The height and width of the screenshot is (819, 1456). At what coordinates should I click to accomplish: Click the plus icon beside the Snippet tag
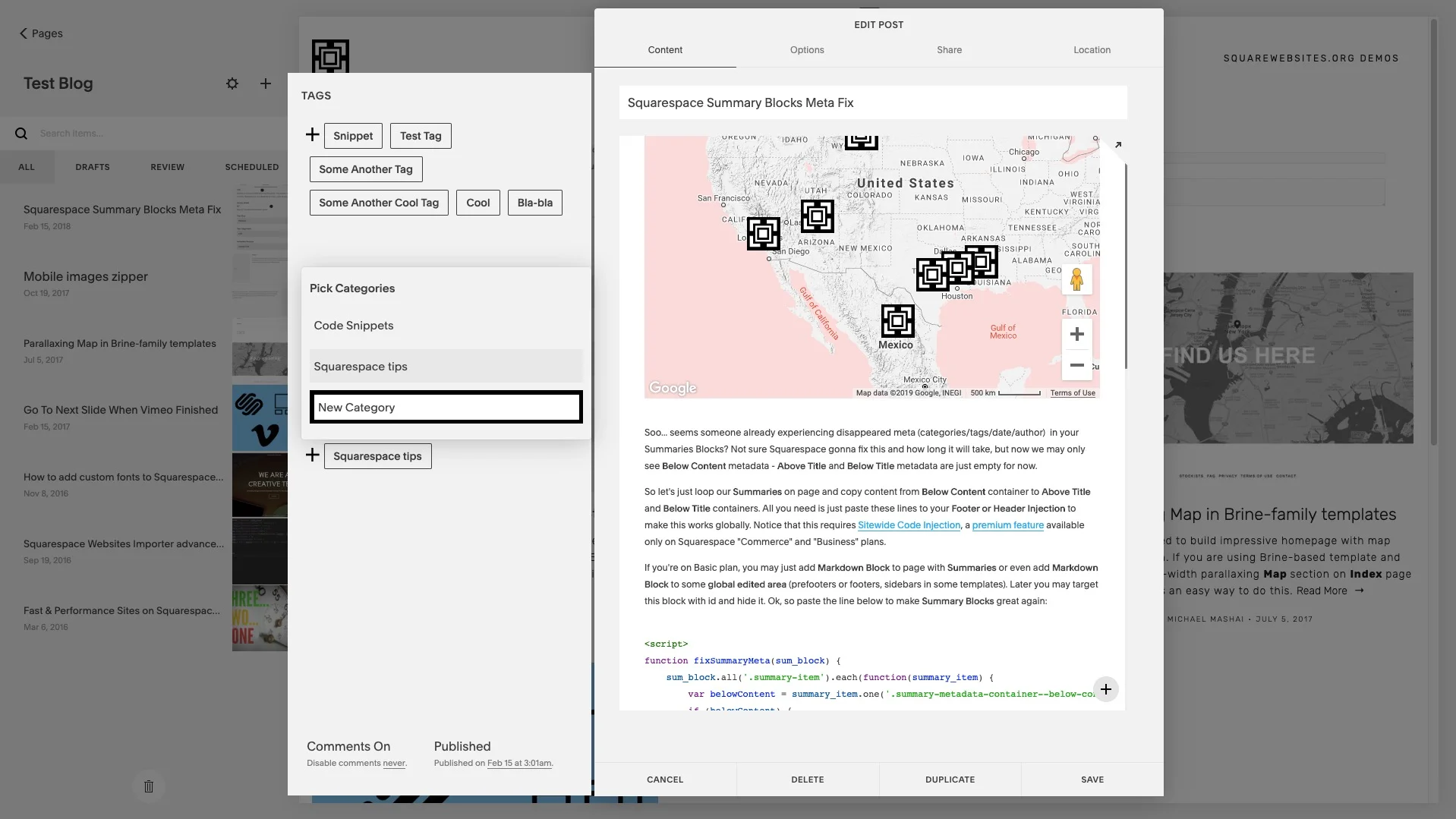312,134
